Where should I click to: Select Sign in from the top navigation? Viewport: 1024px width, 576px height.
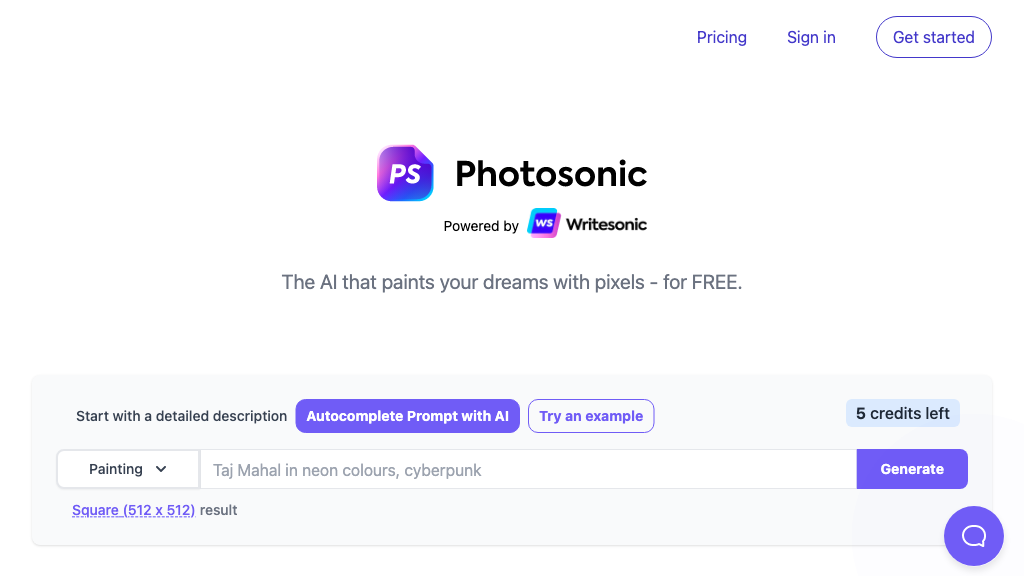click(x=810, y=37)
